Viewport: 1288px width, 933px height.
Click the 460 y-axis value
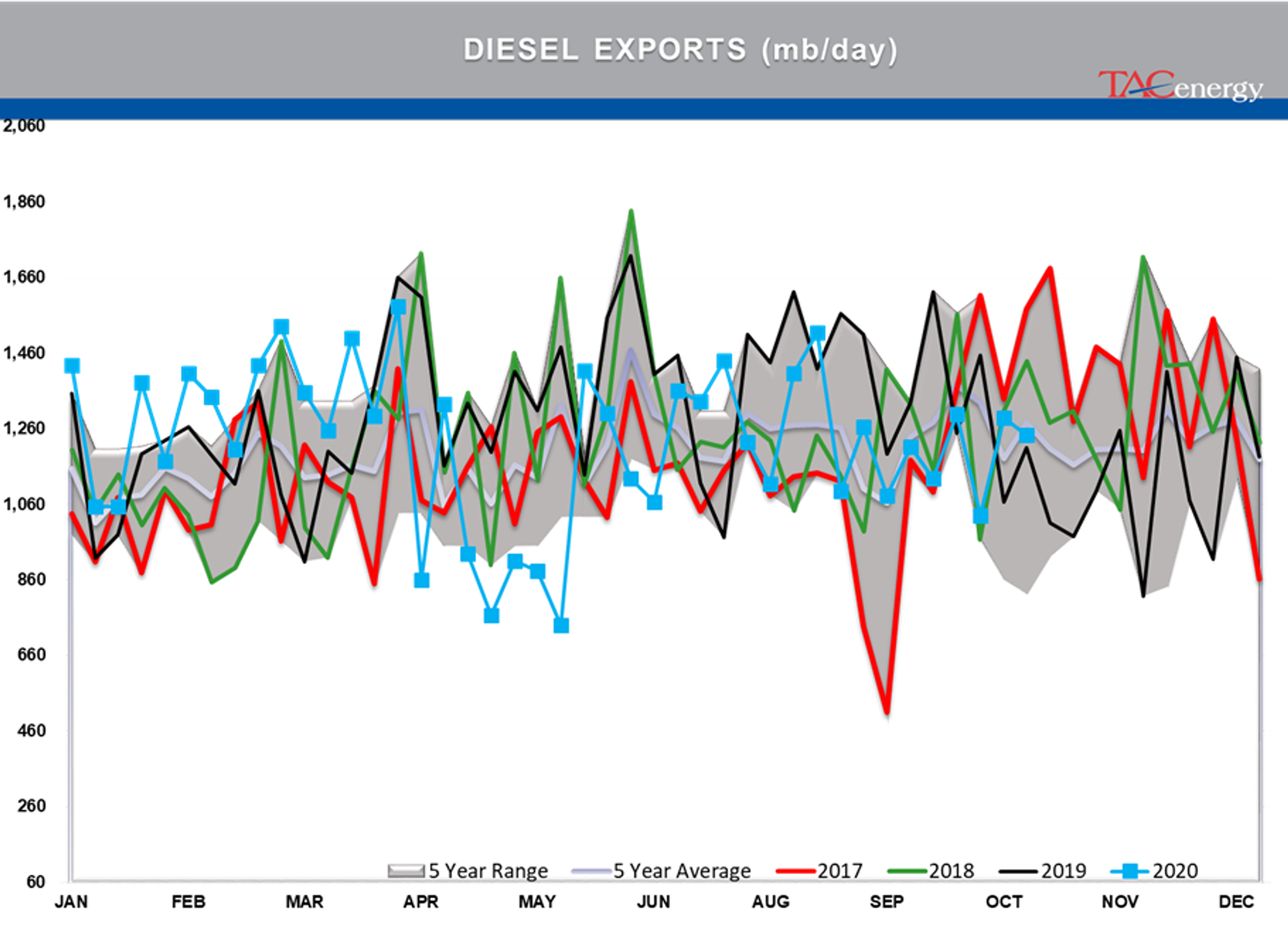click(31, 730)
